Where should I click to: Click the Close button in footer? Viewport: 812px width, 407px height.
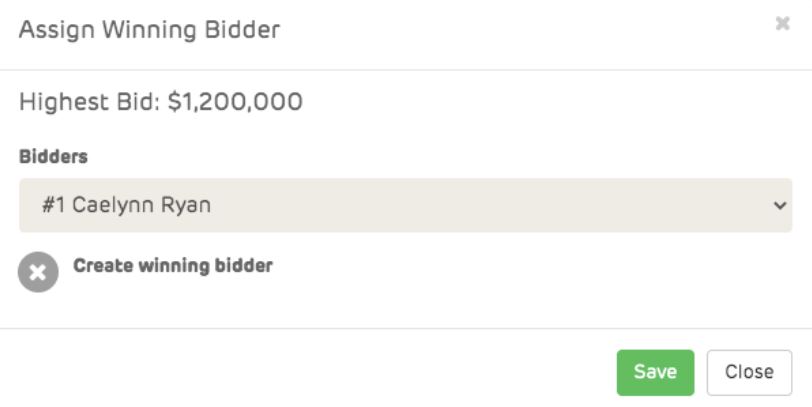point(749,372)
